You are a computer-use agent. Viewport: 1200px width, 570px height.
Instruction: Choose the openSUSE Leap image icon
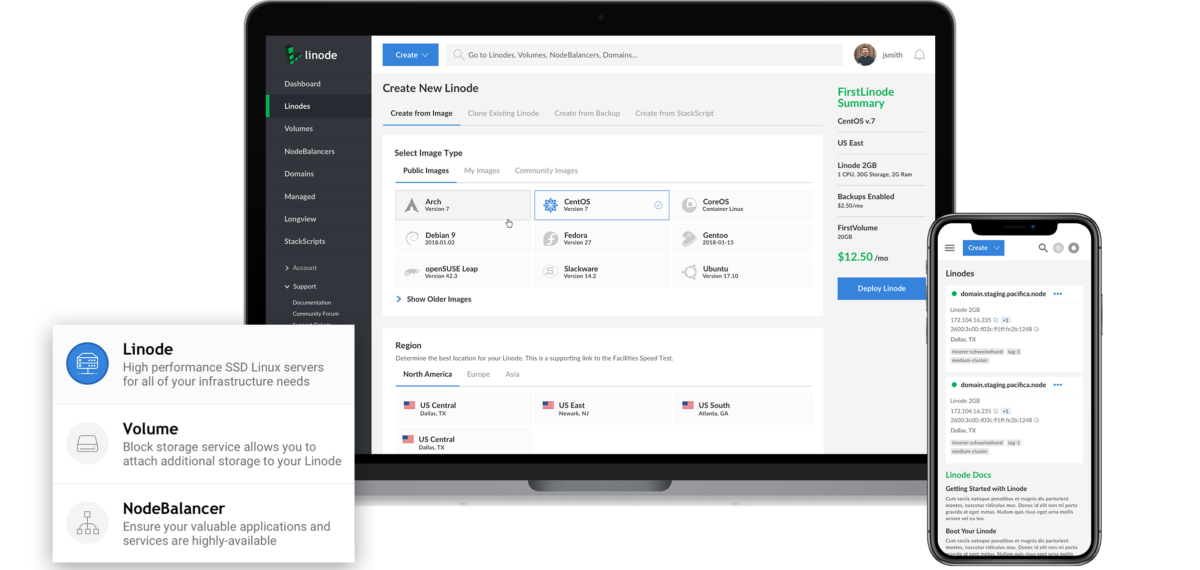pos(412,272)
